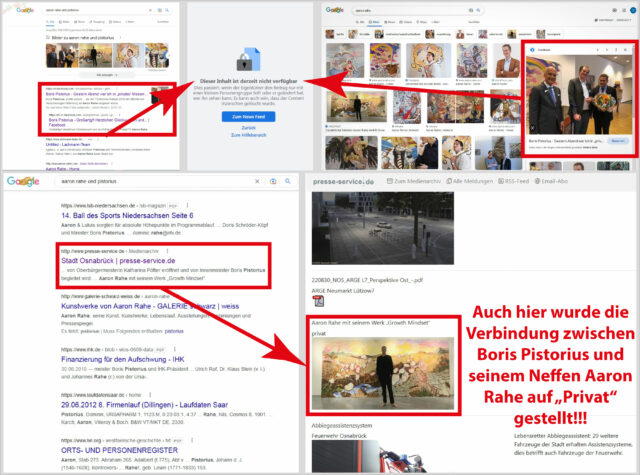Viewport: 640px width, 475px height.
Task: Go to previous image in the preview panel
Action: tap(598, 50)
